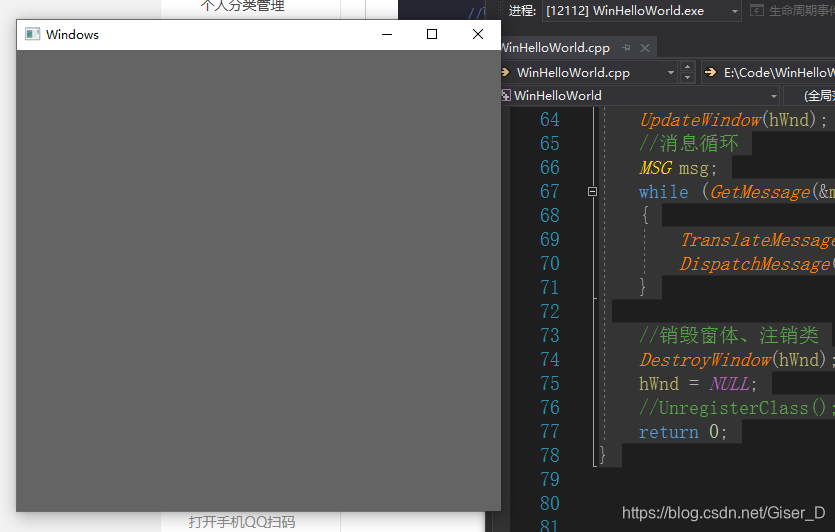Image resolution: width=835 pixels, height=532 pixels.
Task: Click the arrow icon before E:\Code path
Action: click(710, 72)
